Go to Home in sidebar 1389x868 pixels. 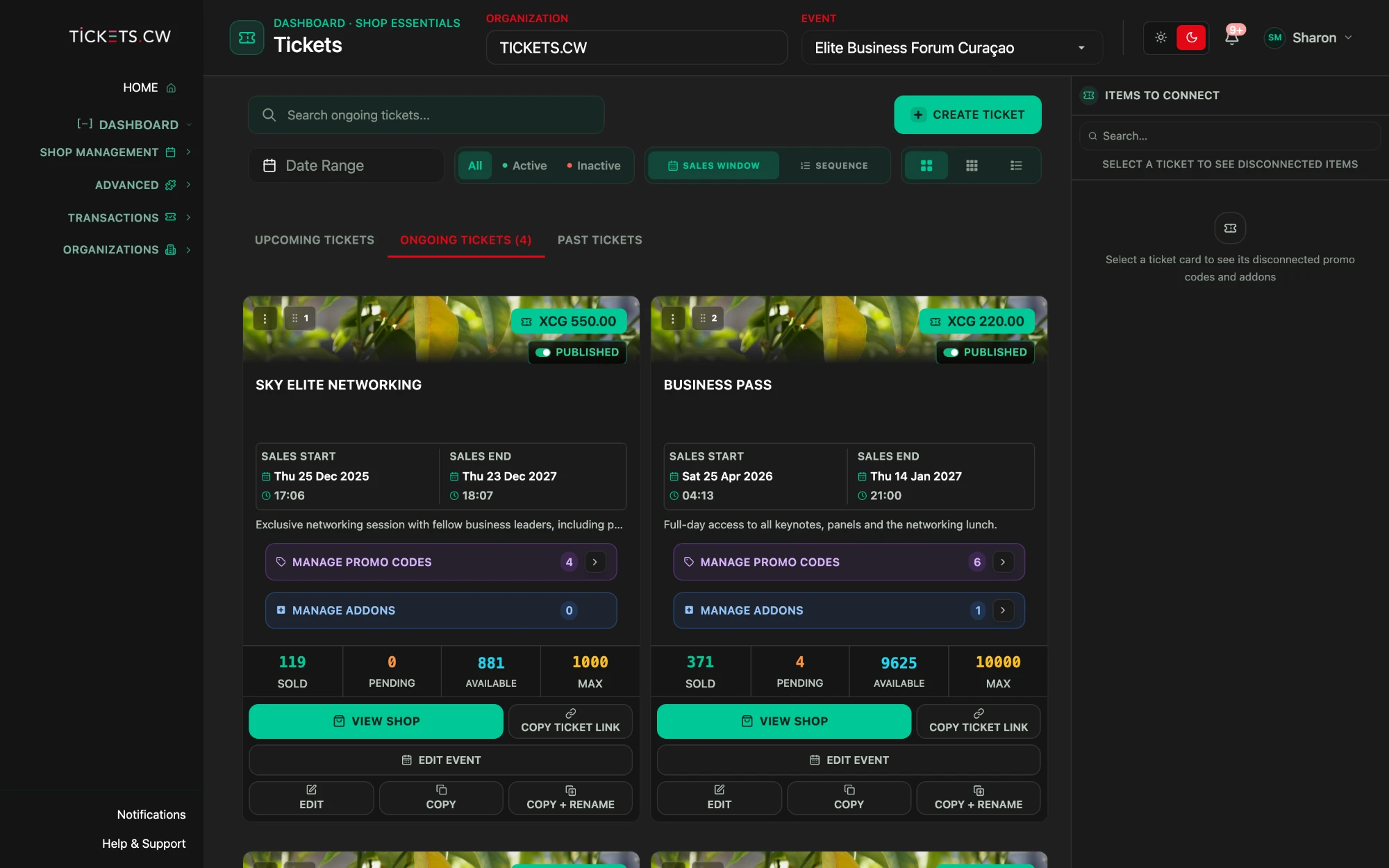pos(149,87)
